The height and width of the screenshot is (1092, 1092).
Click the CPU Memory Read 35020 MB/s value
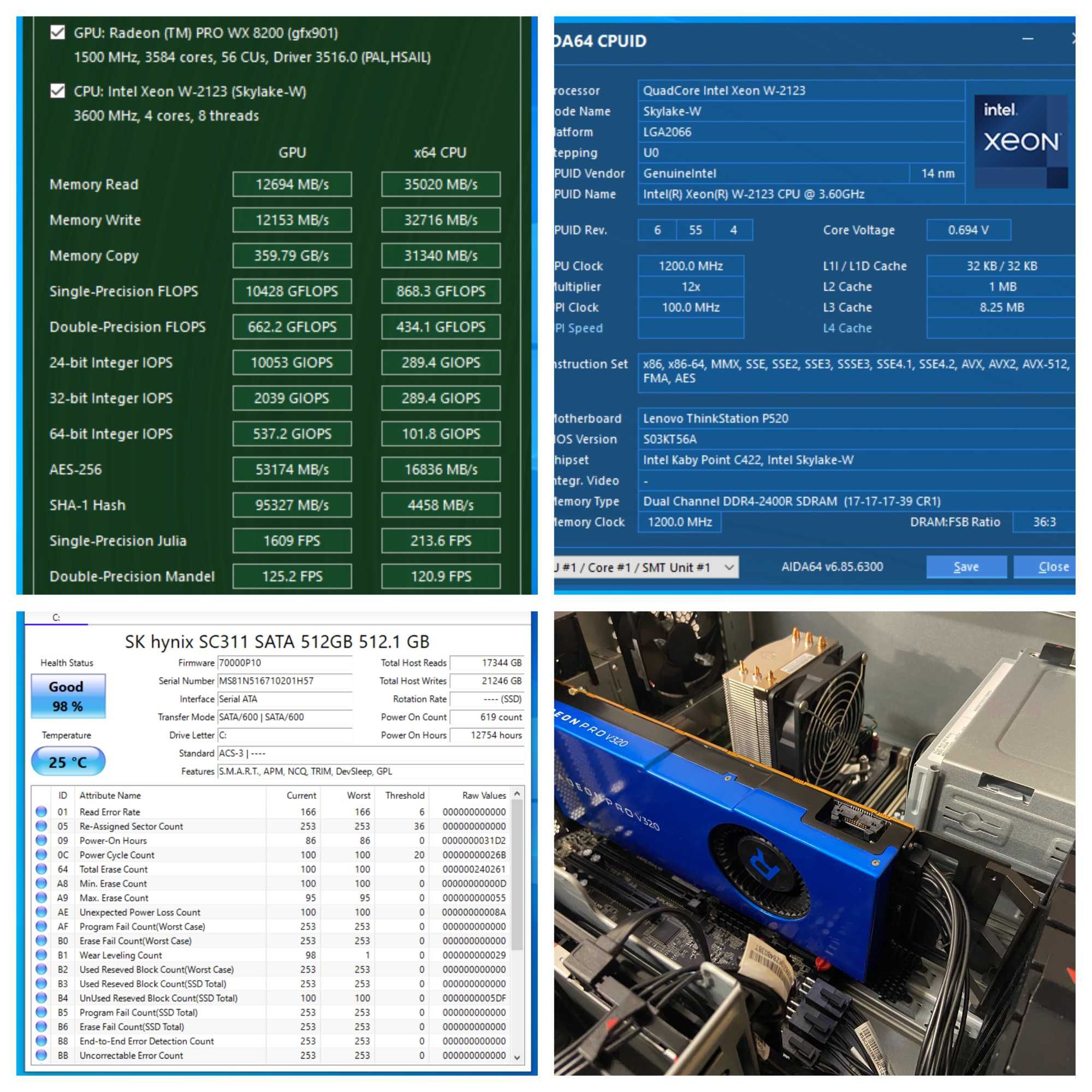[x=441, y=184]
